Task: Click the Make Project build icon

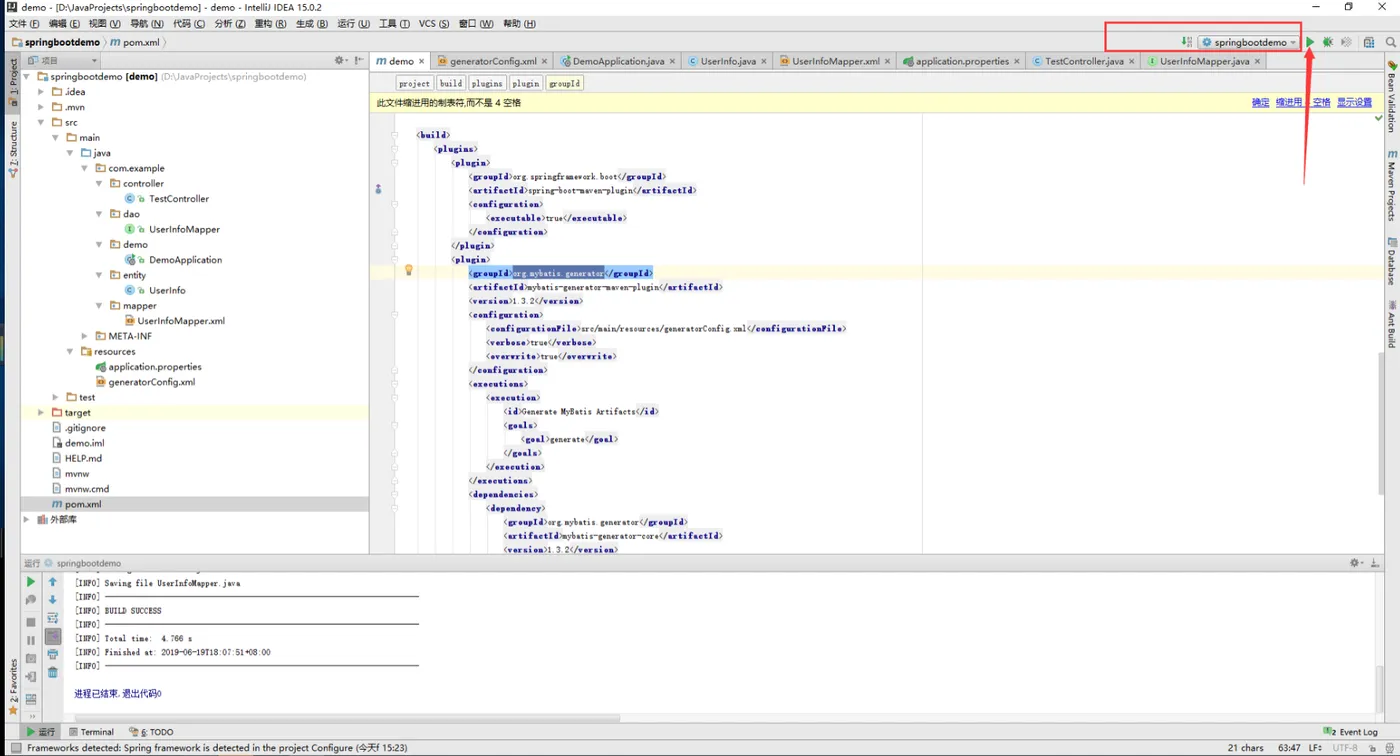Action: pyautogui.click(x=1187, y=42)
